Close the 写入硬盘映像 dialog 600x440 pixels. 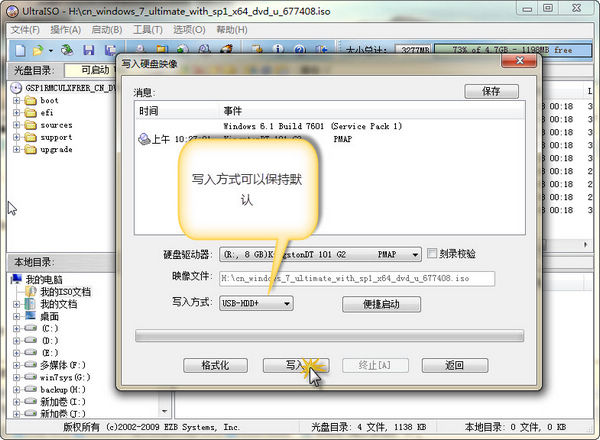coord(520,61)
